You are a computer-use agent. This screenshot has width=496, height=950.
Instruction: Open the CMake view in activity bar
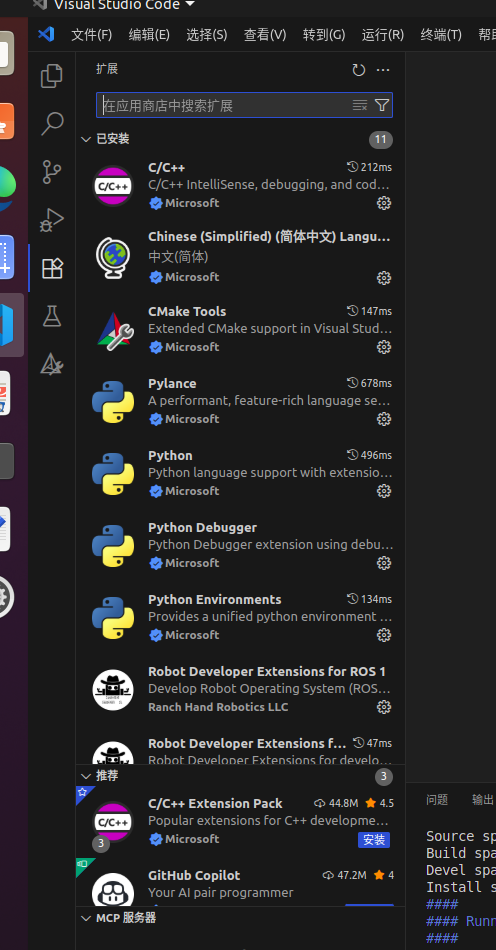click(x=52, y=364)
